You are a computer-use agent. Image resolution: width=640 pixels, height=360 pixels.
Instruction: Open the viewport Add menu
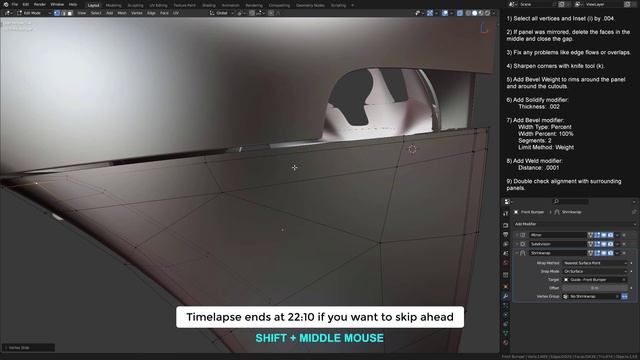click(109, 13)
